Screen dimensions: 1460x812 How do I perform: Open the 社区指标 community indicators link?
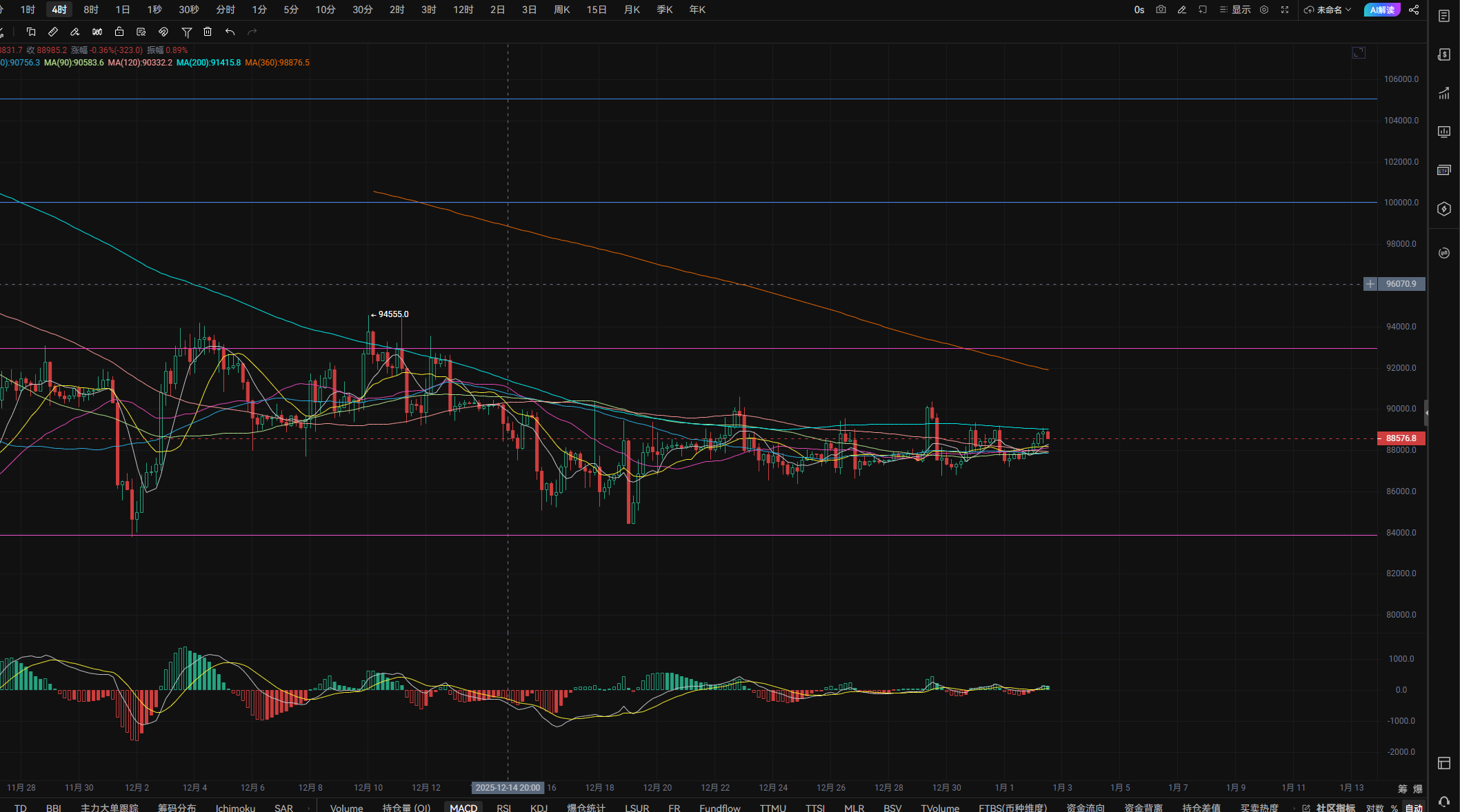pyautogui.click(x=1334, y=807)
